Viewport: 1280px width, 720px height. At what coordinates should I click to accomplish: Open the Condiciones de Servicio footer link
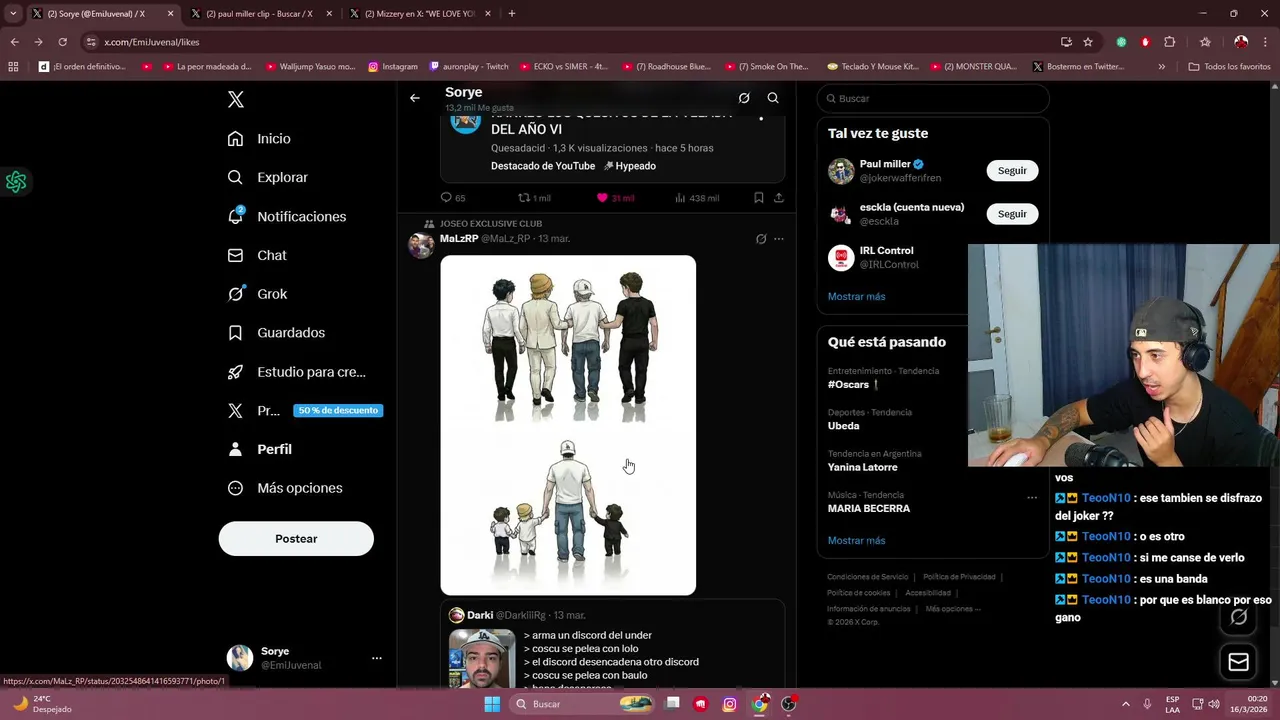point(867,577)
